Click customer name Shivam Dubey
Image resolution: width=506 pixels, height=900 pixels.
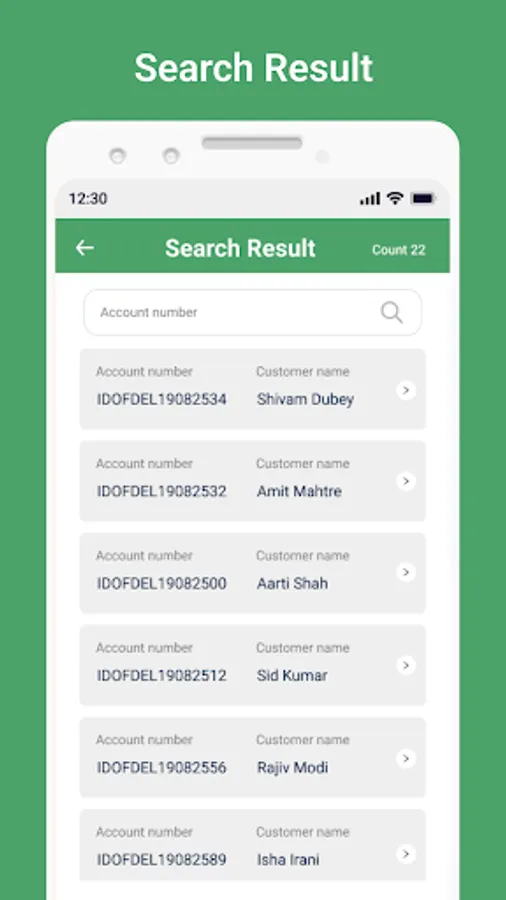click(x=305, y=399)
